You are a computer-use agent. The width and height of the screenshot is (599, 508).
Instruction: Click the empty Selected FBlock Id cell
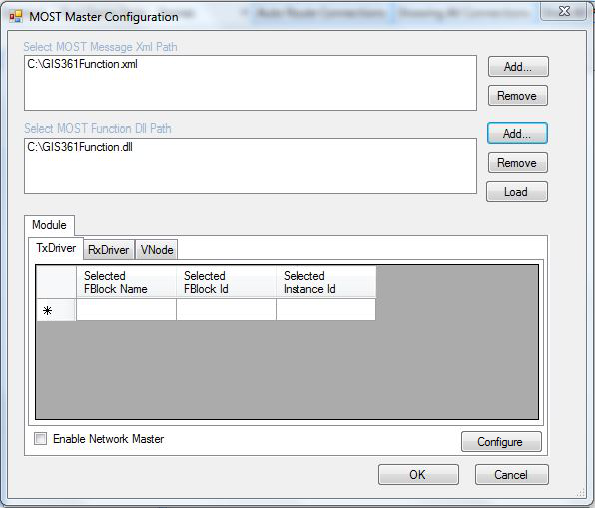point(227,310)
